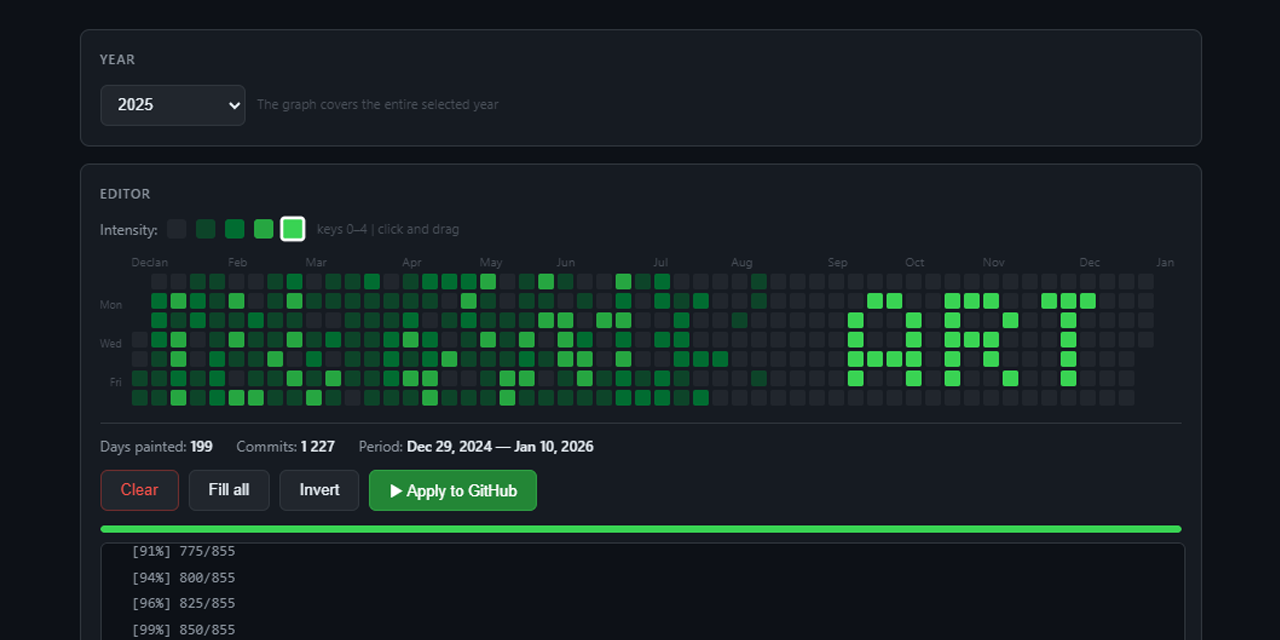Select intensity level 1 dark green swatch
Viewport: 1280px width, 640px height.
[206, 229]
